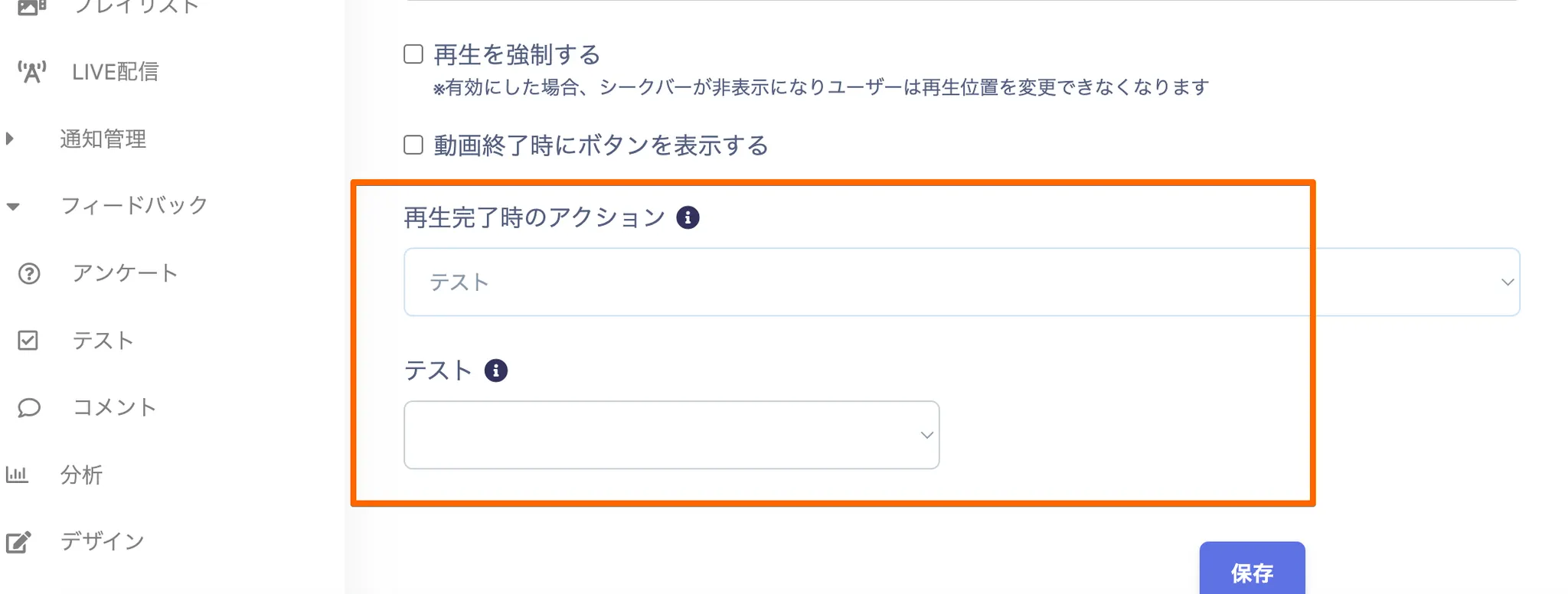The height and width of the screenshot is (594, 1568).
Task: Open LIVE配信 from the sidebar
Action: 115,72
